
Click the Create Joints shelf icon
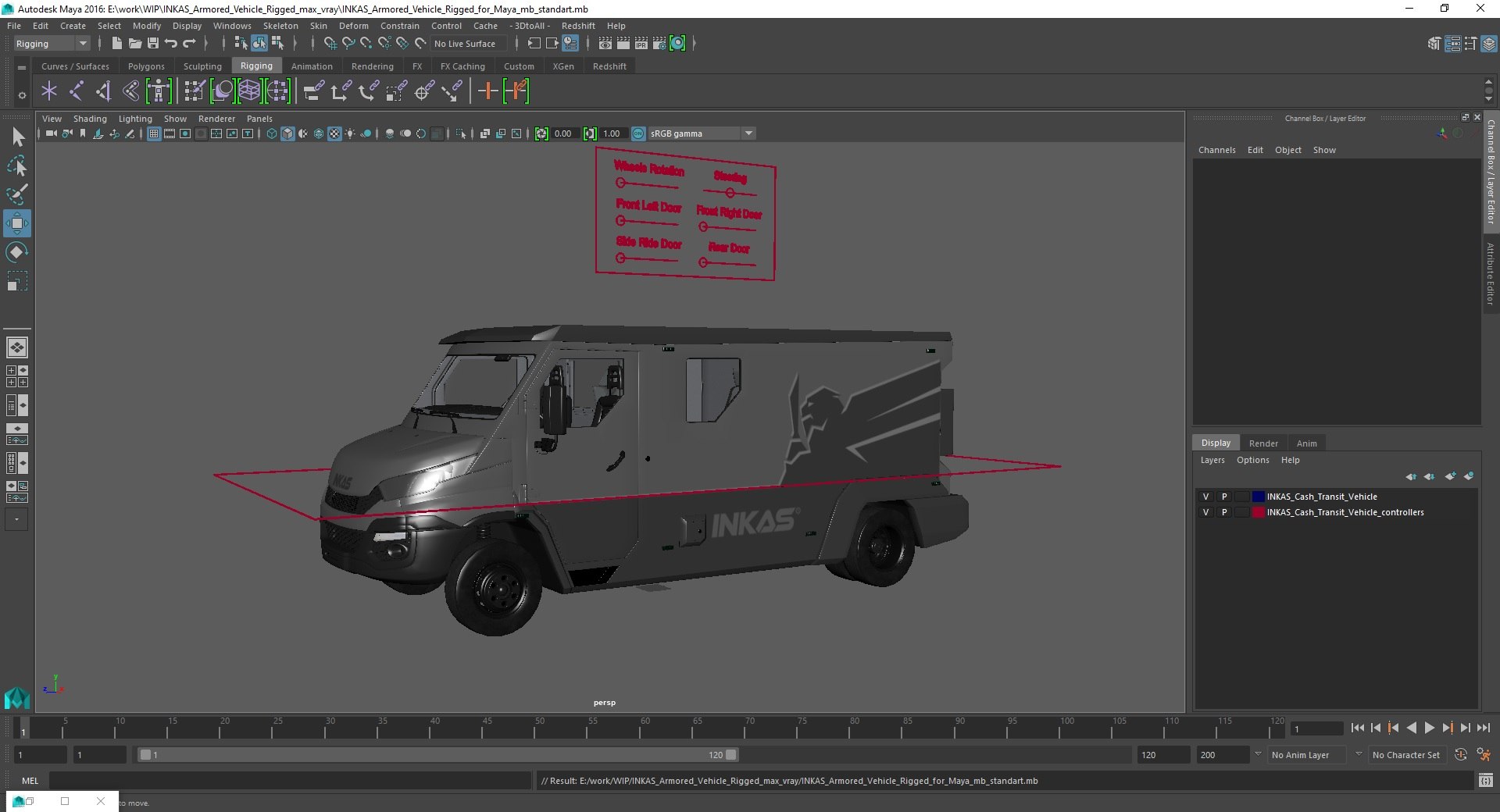tap(77, 91)
